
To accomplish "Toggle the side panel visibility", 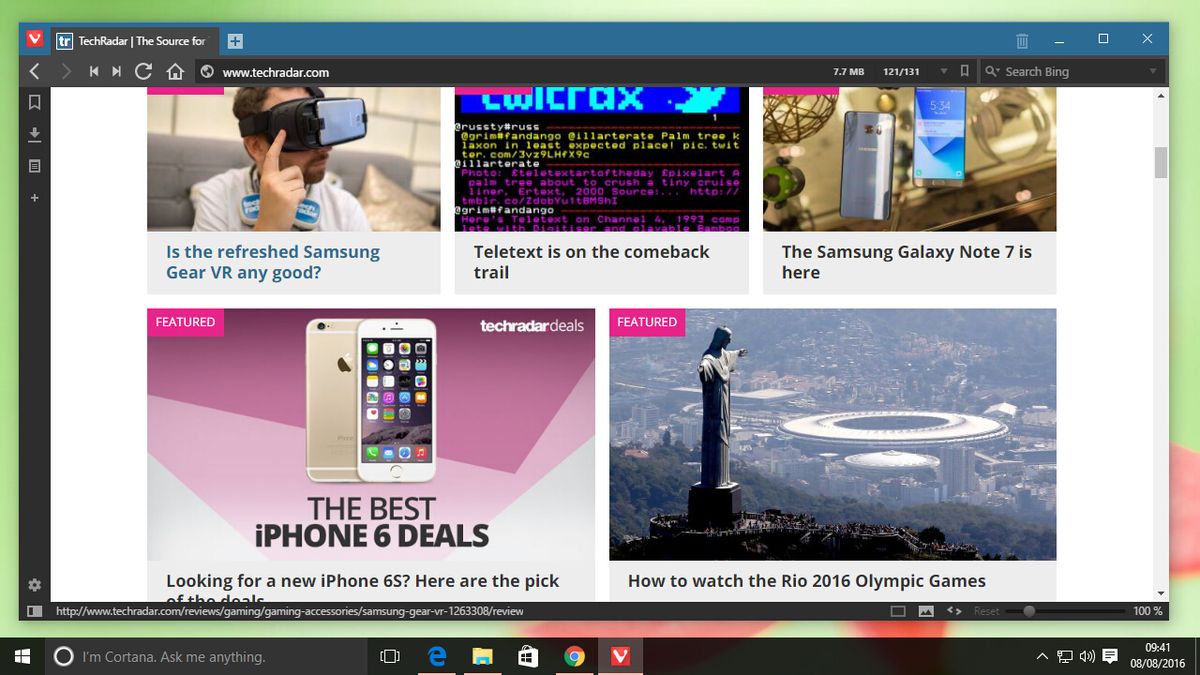I will point(34,611).
